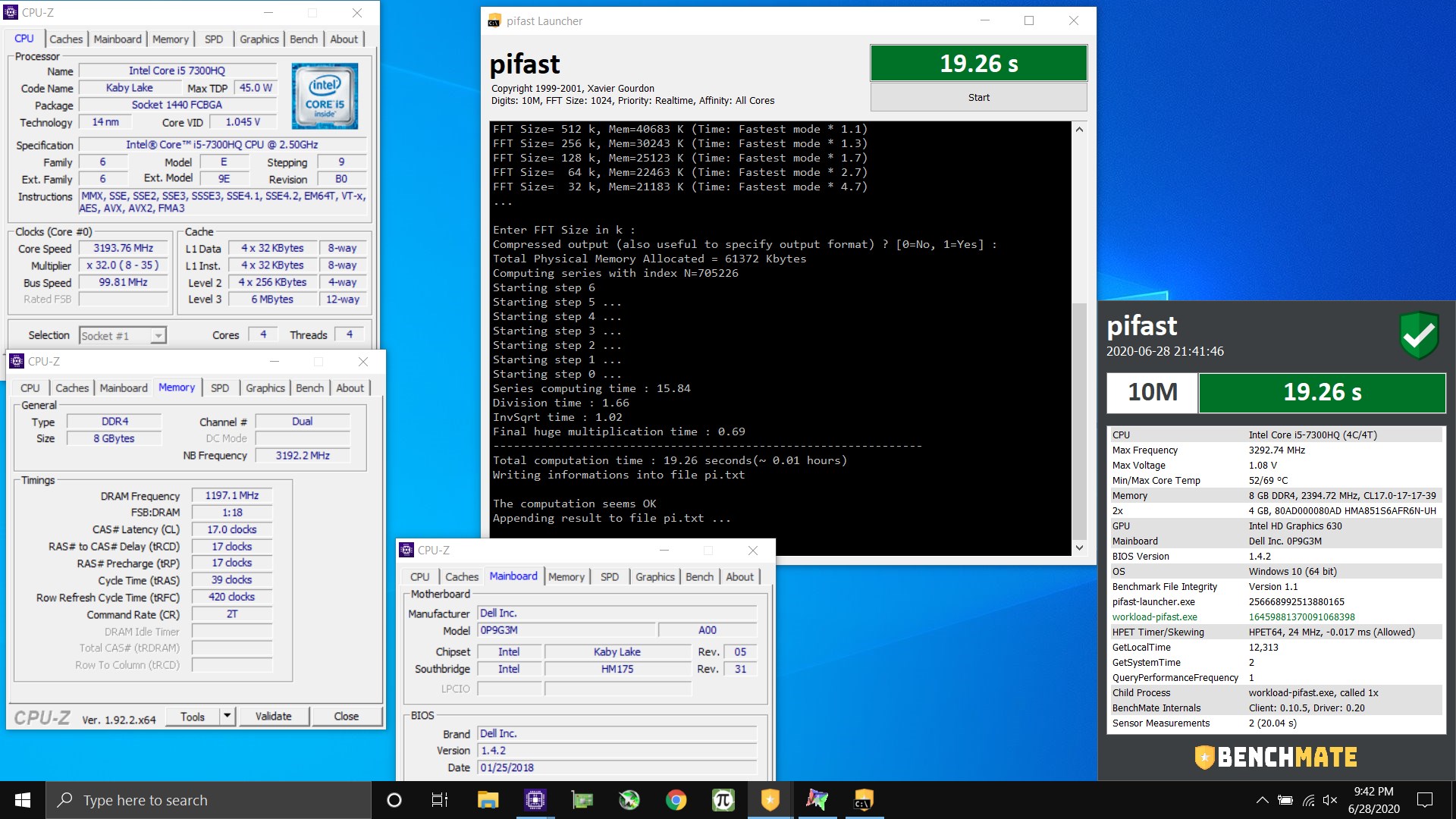Click pifast console scrollbar thumb
This screenshot has height=819, width=1456.
coord(1079,421)
